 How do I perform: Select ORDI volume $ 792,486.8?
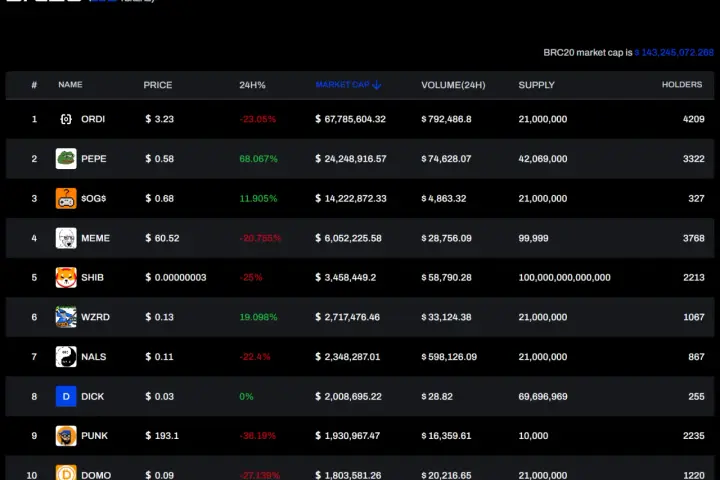446,119
